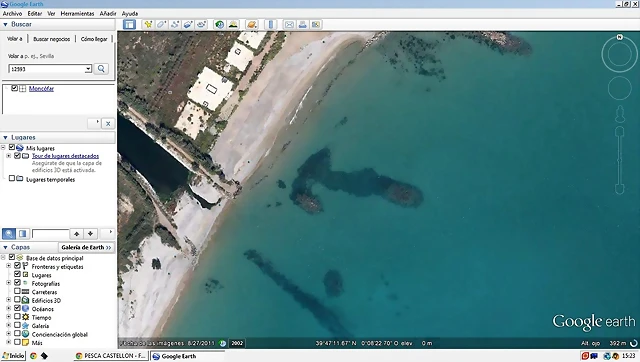Expand the Fronteras y etiquetas tree node
The height and width of the screenshot is (362, 640).
[x=9, y=266]
